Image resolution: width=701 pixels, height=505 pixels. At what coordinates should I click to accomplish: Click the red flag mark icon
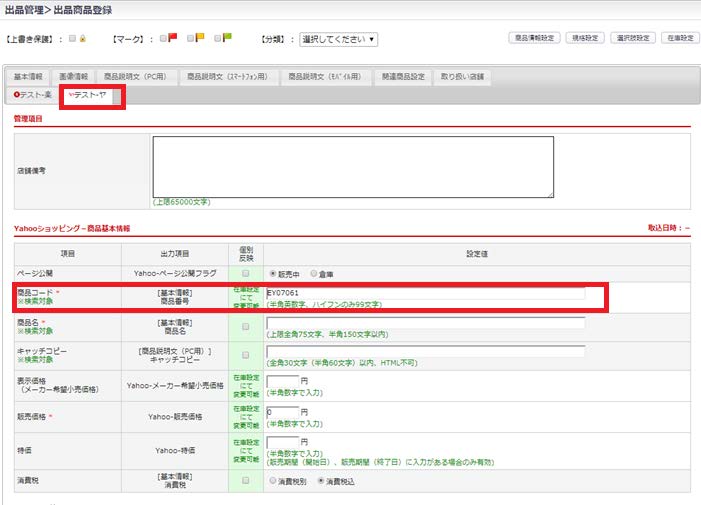point(172,39)
